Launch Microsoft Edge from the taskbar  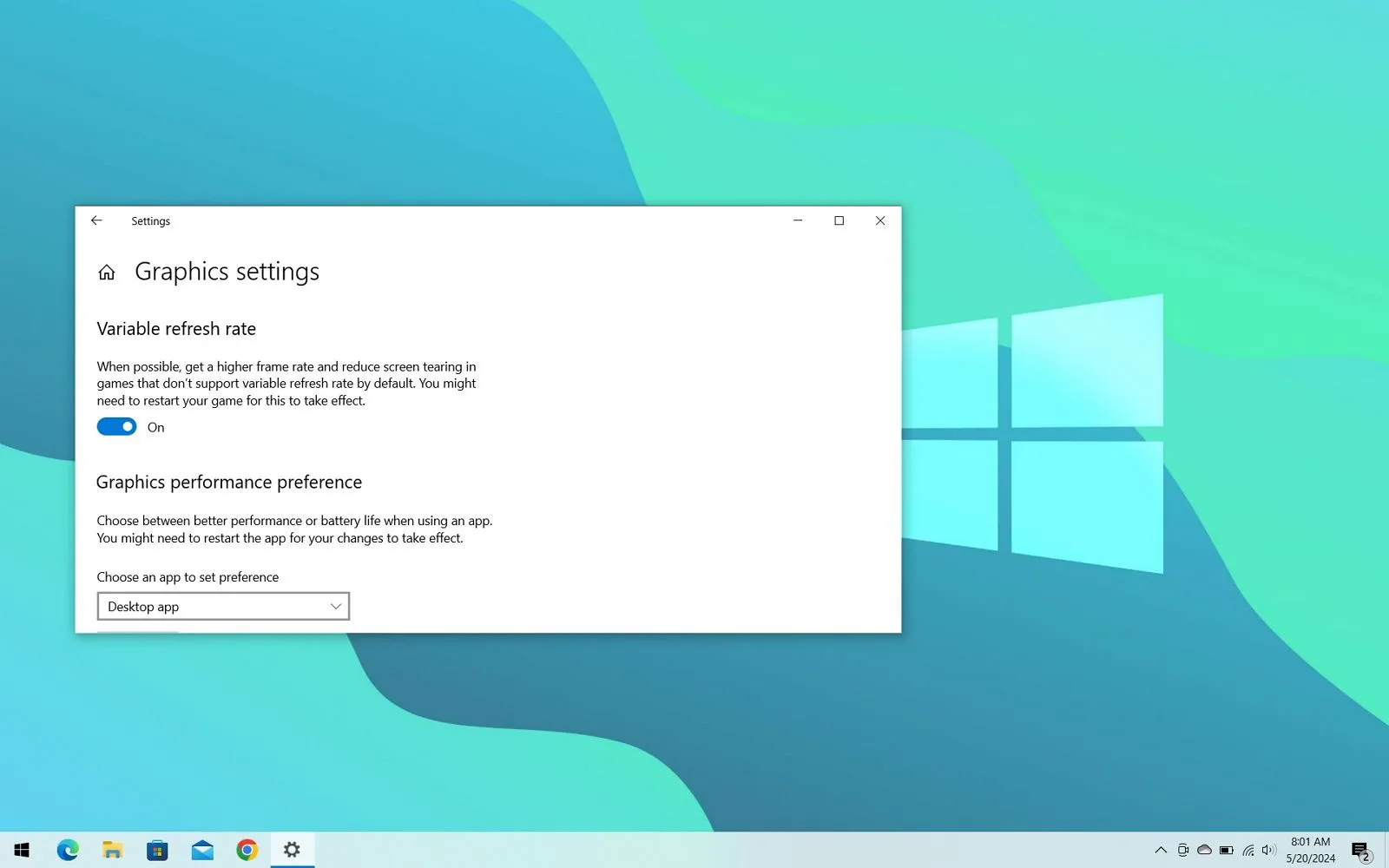(x=69, y=849)
